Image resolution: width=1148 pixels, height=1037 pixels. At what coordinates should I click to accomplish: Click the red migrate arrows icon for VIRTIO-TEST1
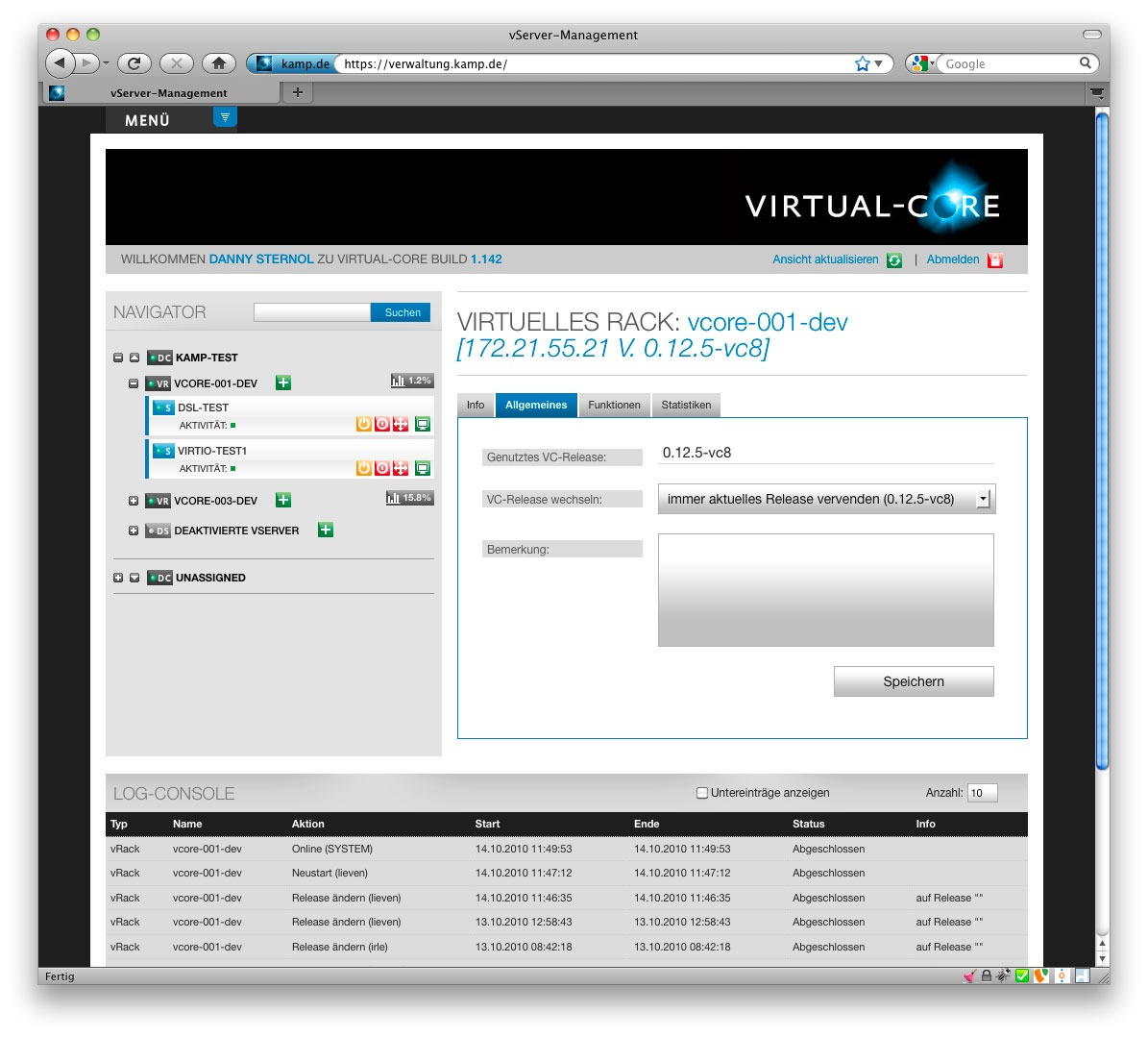pyautogui.click(x=402, y=468)
